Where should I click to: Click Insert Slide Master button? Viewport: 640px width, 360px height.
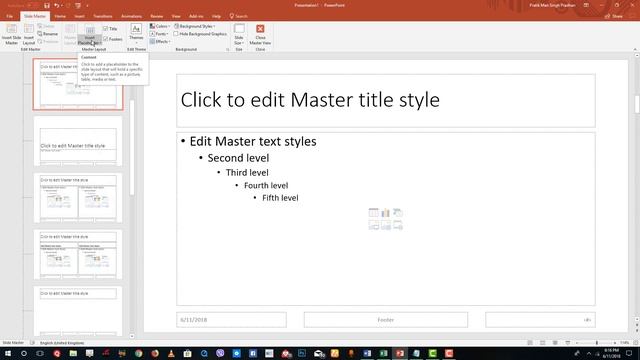coord(11,34)
